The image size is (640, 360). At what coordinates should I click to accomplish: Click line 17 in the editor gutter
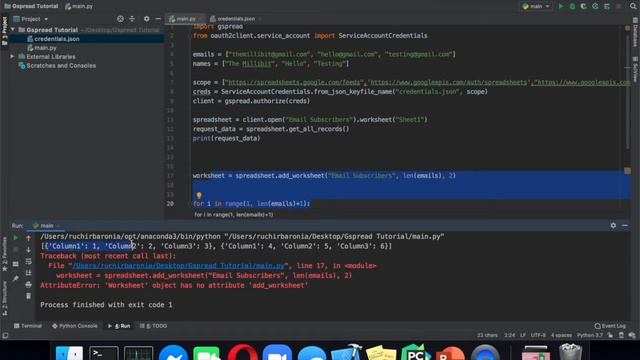click(170, 176)
